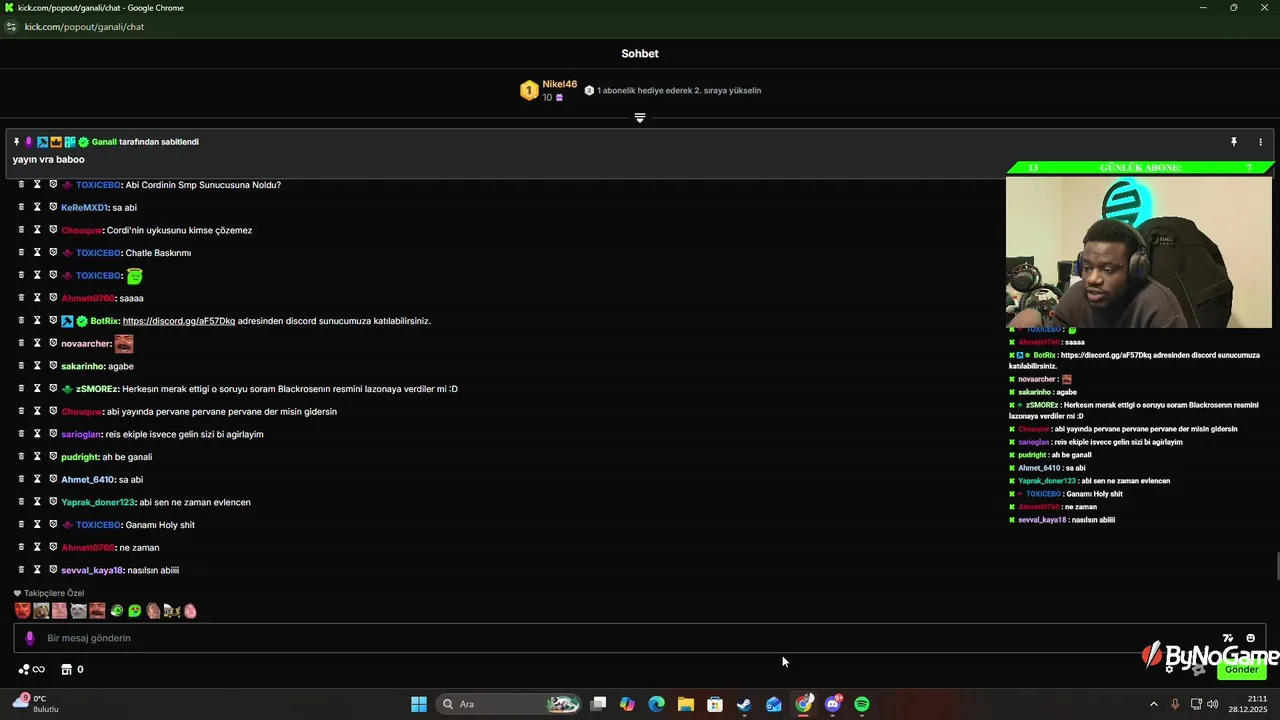Image resolution: width=1280 pixels, height=720 pixels.
Task: Timeout sevval_kaya18 using the hourglass icon
Action: (37, 570)
